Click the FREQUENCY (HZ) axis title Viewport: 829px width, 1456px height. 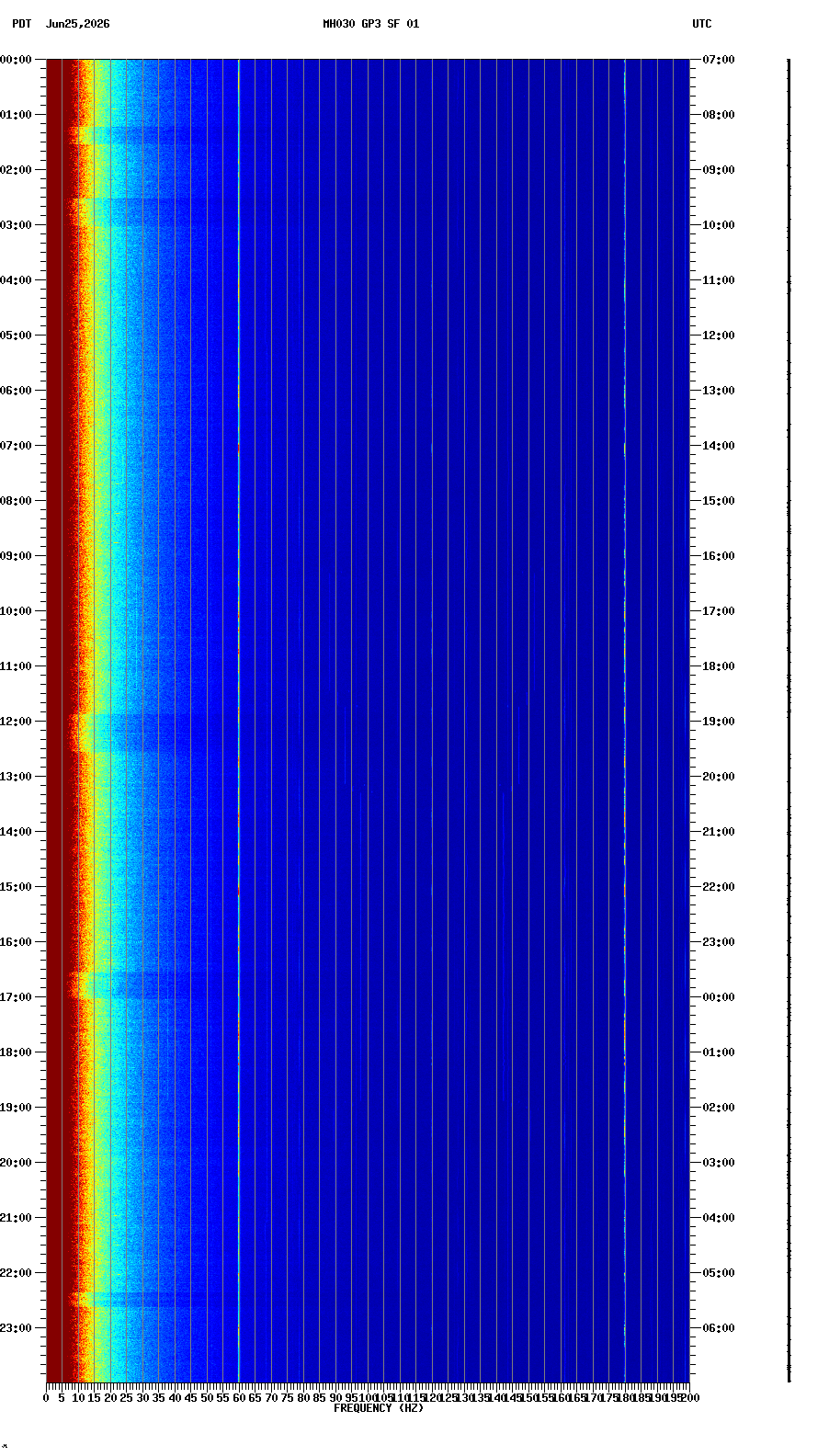click(379, 1408)
